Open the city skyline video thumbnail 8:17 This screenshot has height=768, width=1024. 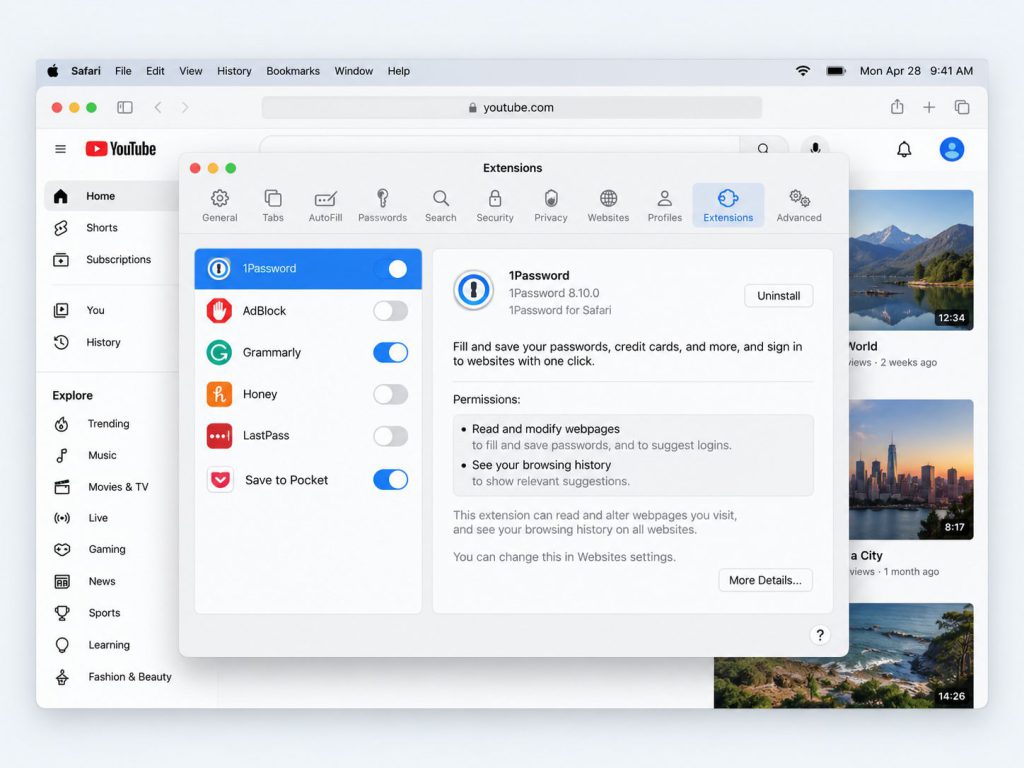[911, 469]
